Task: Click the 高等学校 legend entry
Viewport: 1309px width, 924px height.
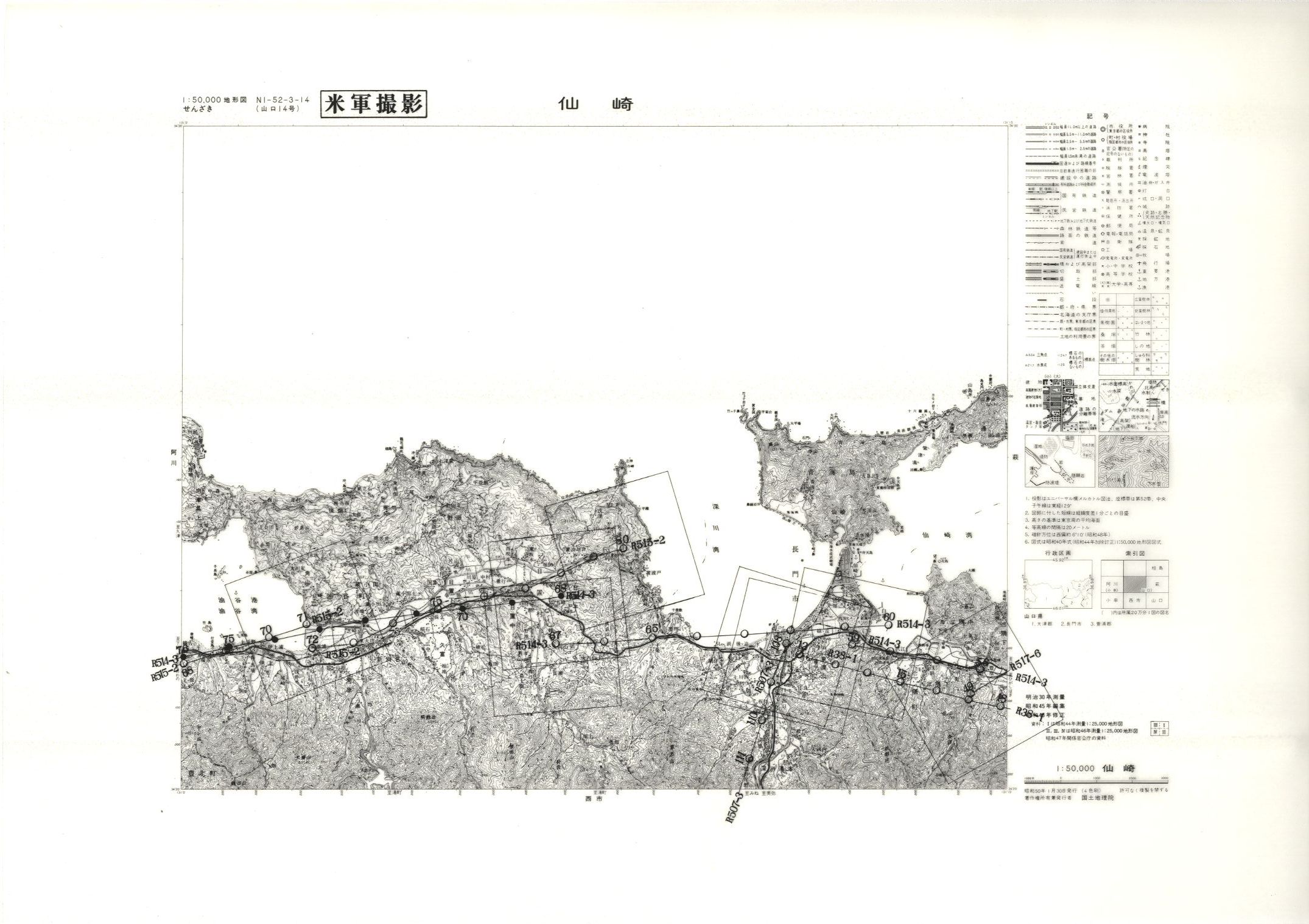Action: pos(1117,274)
